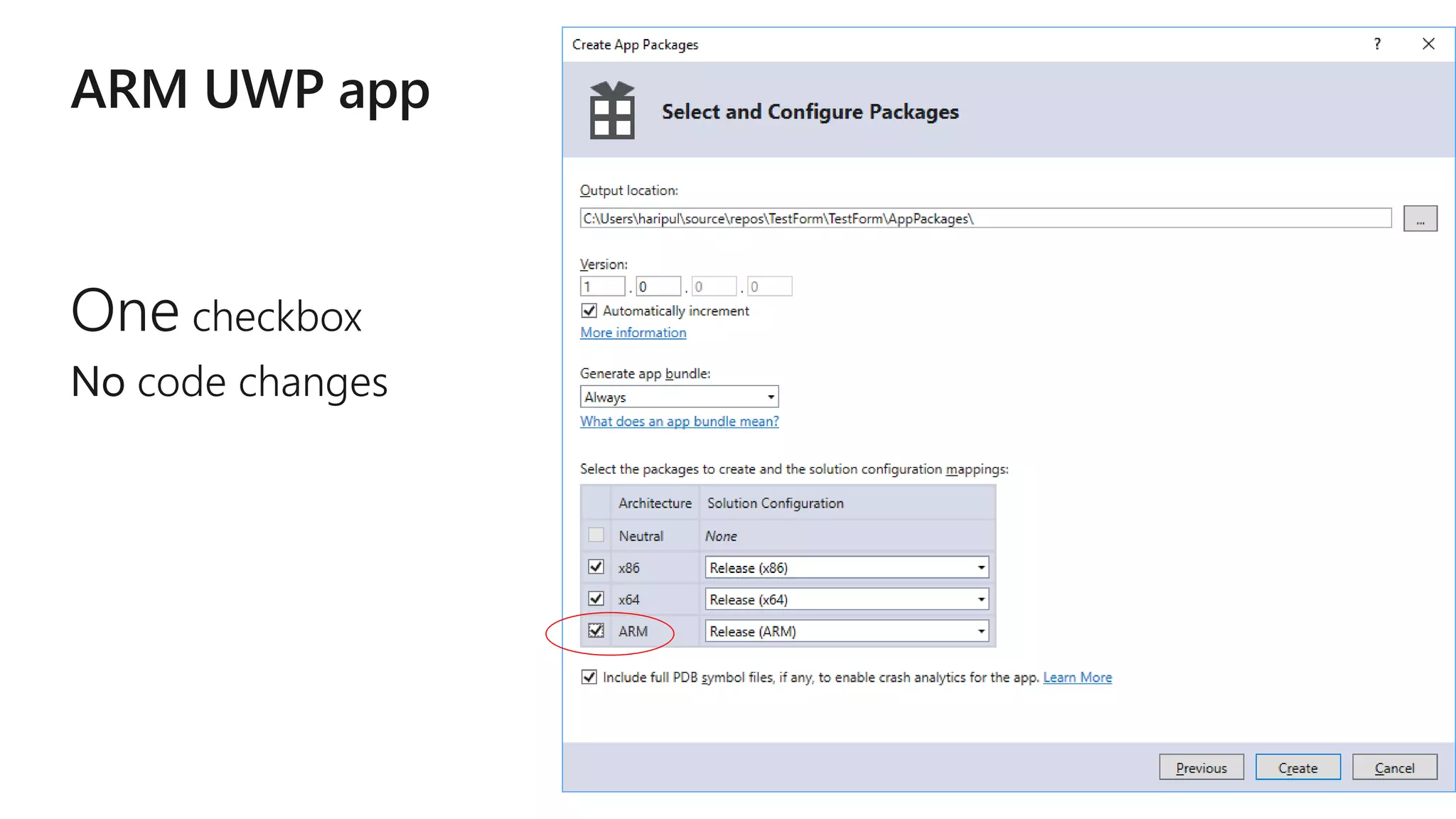Image resolution: width=1456 pixels, height=819 pixels.
Task: Open the Learn More link
Action: click(1077, 678)
